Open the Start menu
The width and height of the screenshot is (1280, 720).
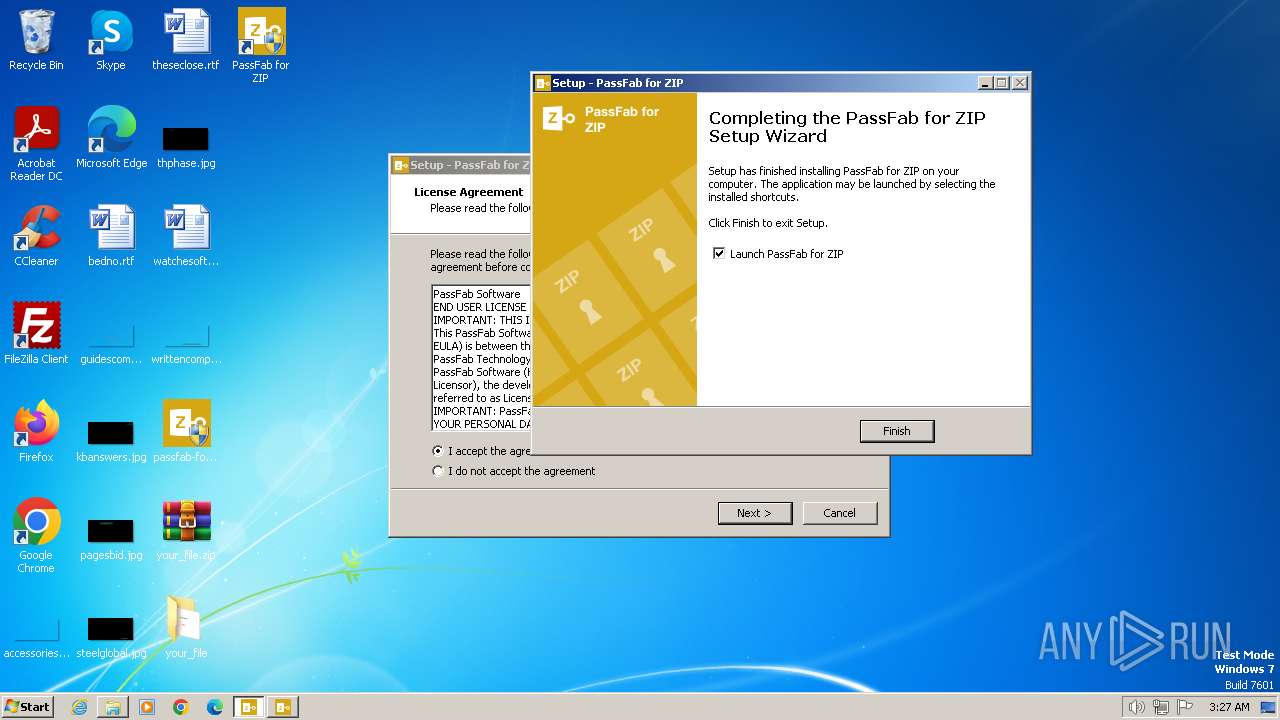[x=27, y=707]
